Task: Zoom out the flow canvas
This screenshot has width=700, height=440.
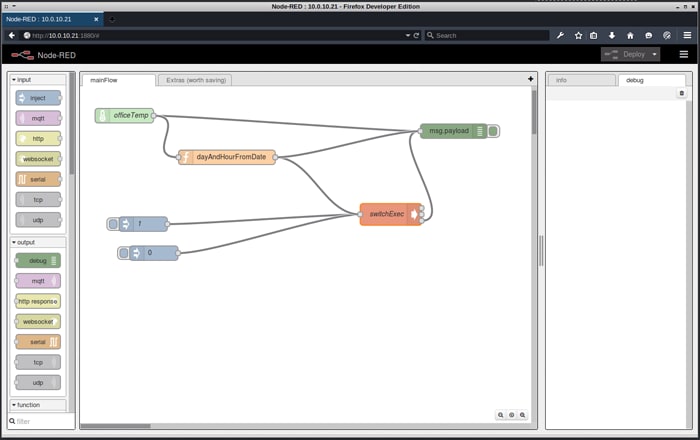Action: 500,415
